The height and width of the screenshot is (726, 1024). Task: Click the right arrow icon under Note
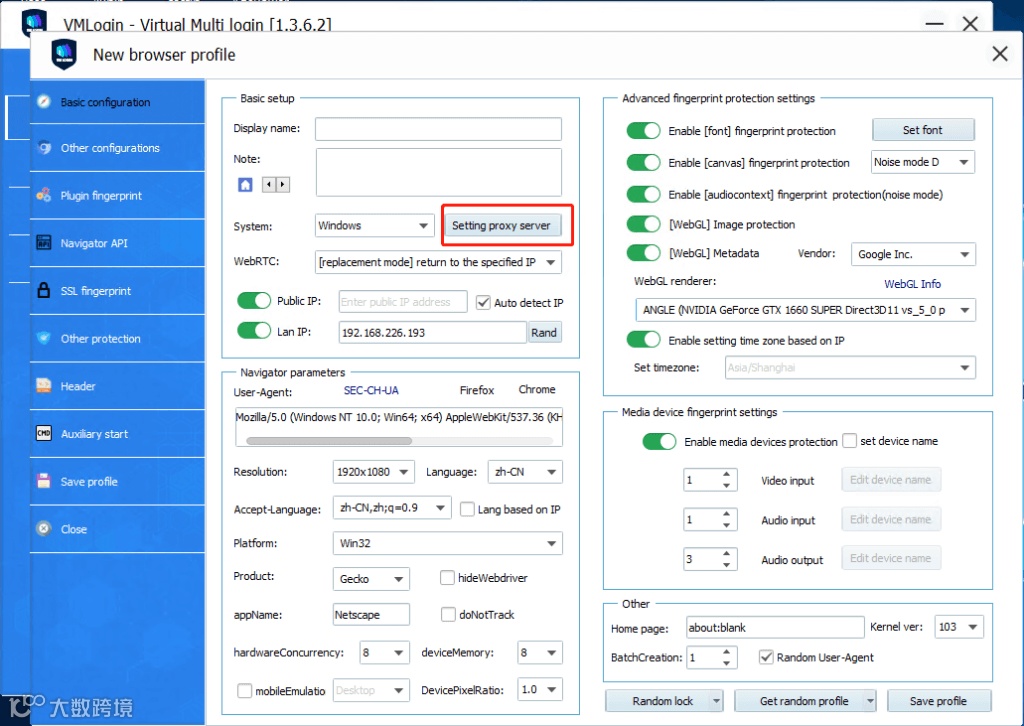[283, 185]
